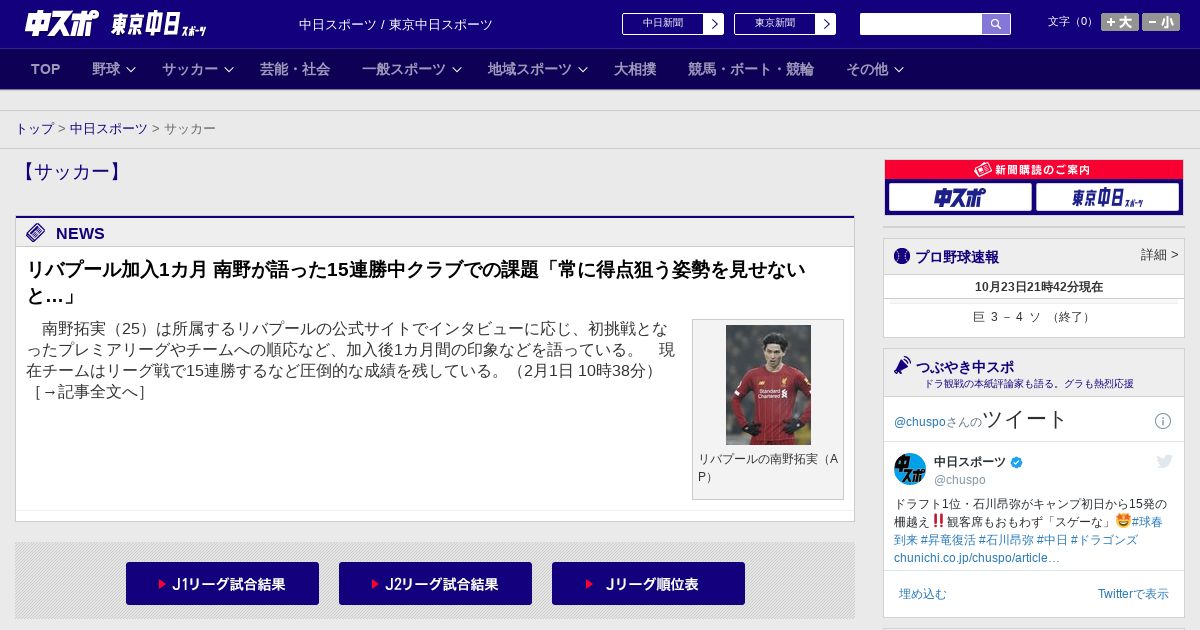Increase text size with ＋大 button
Image resolution: width=1200 pixels, height=630 pixels.
(1120, 22)
